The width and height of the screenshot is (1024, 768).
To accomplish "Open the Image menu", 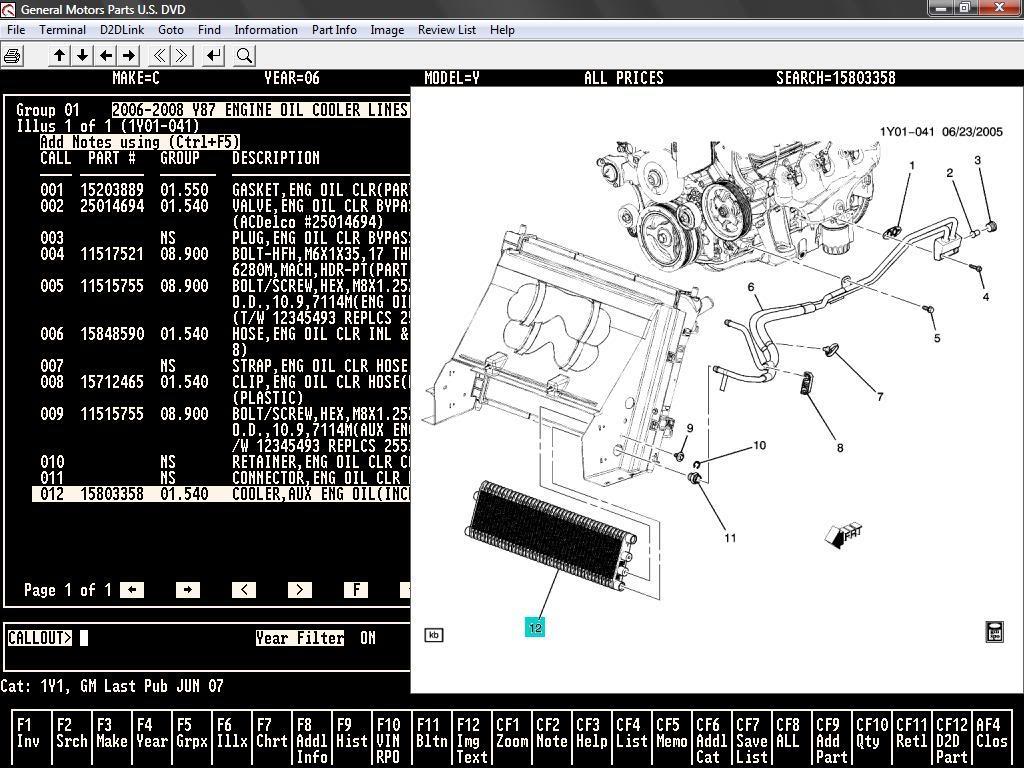I will point(387,30).
